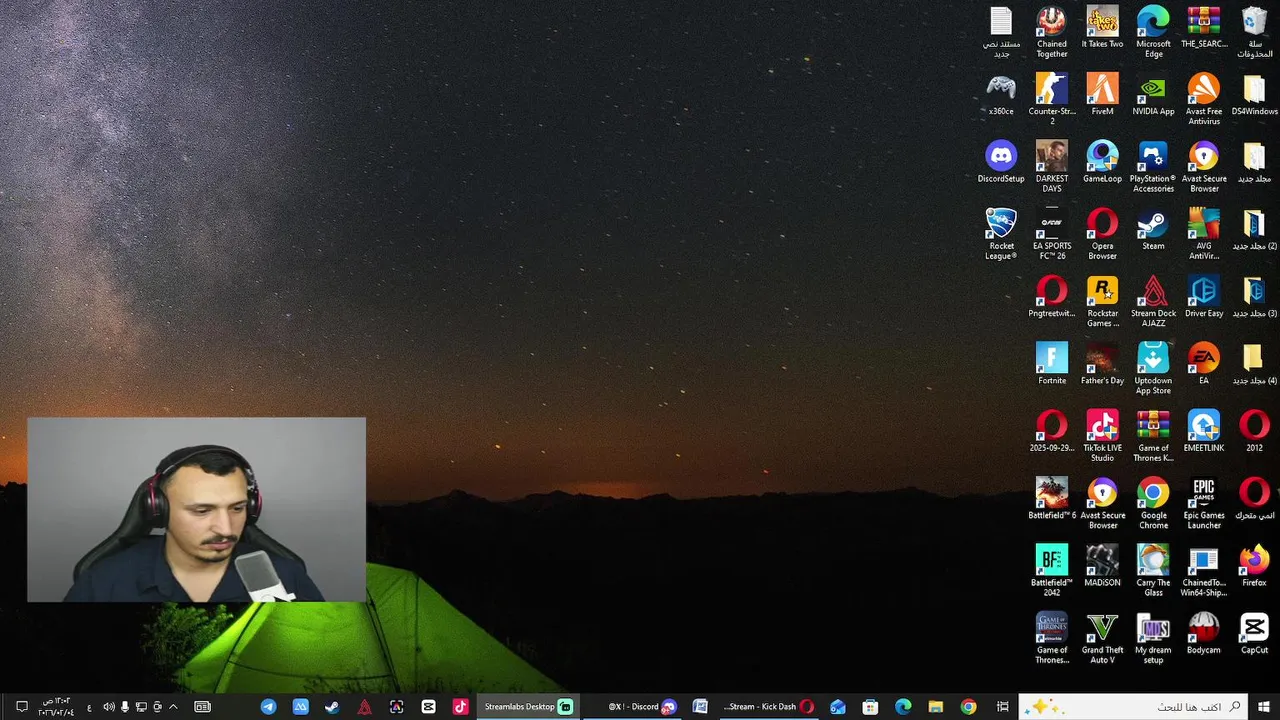Launch the Battlefield 2042 desktop shortcut
This screenshot has height=720, width=1280.
[1051, 570]
